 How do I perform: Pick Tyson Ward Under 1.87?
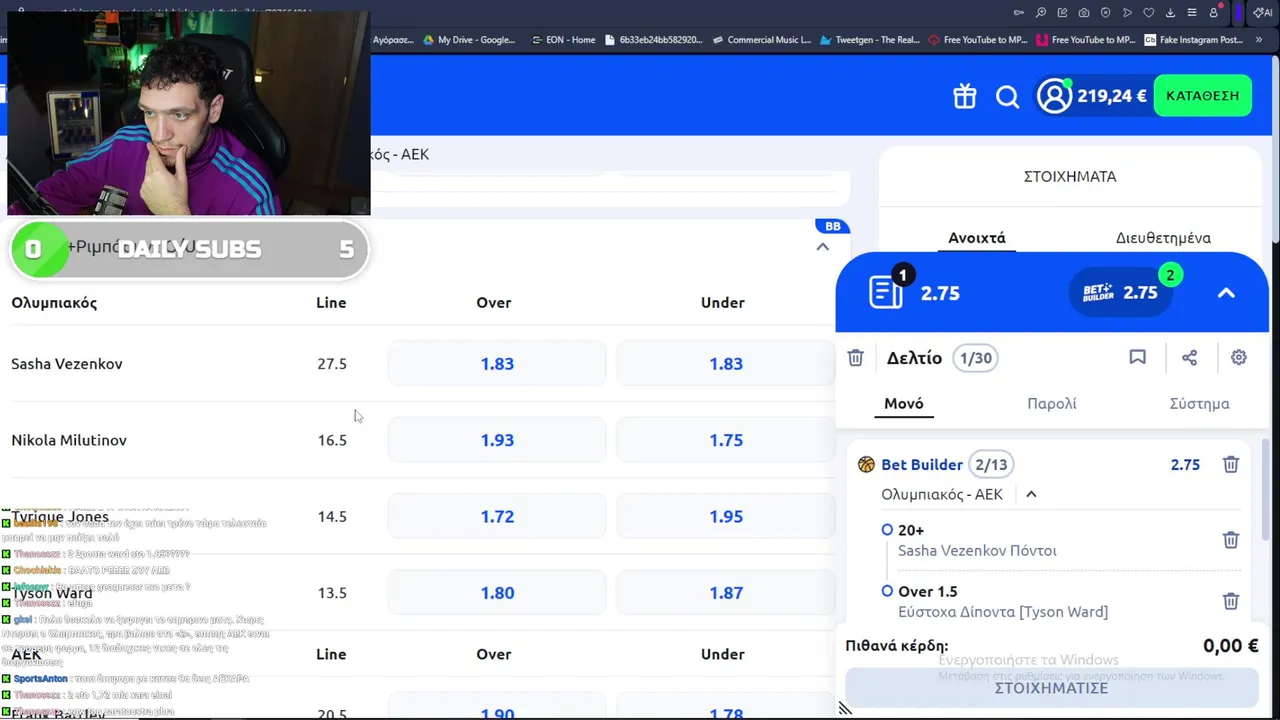[726, 593]
